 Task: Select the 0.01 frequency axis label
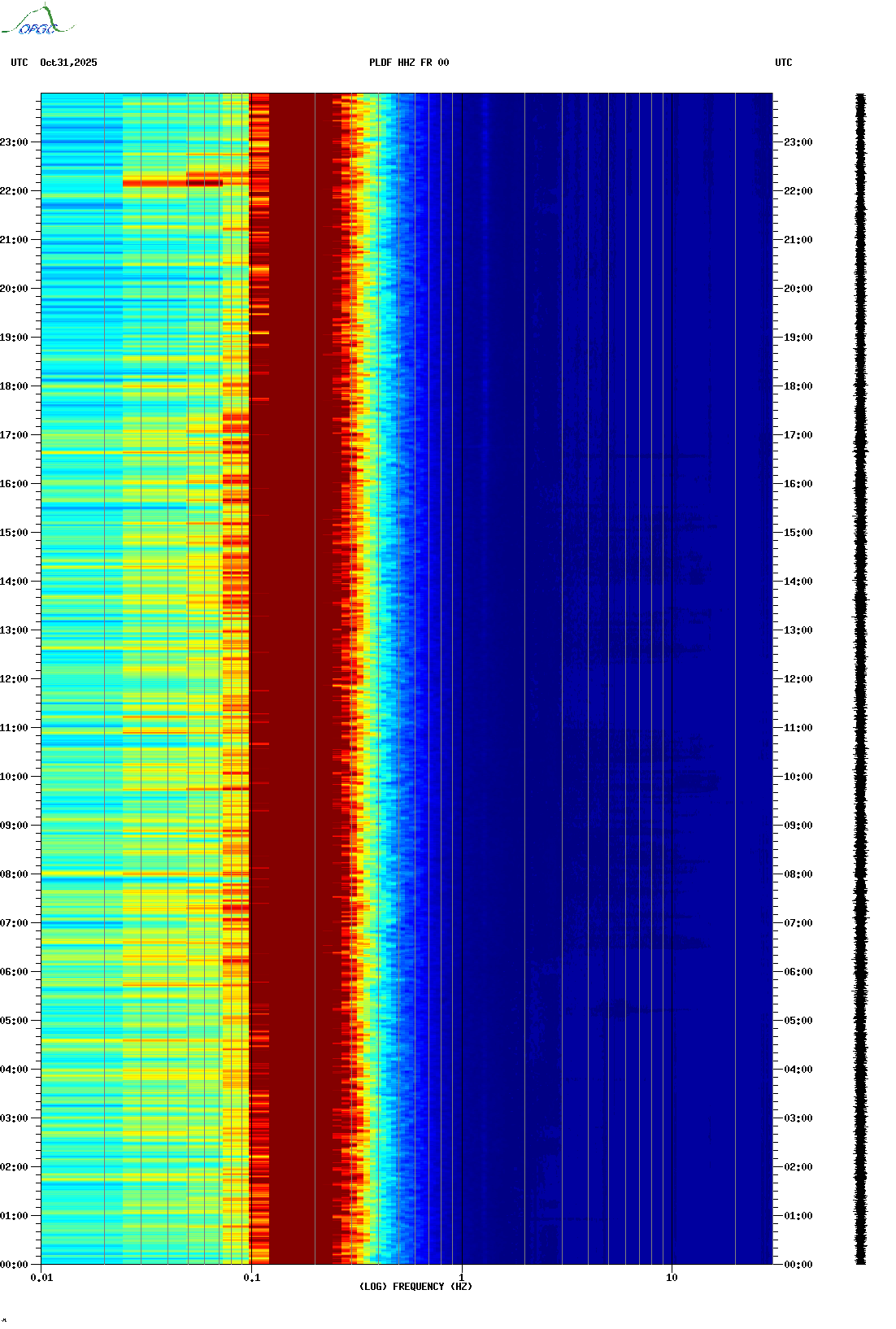coord(41,1278)
